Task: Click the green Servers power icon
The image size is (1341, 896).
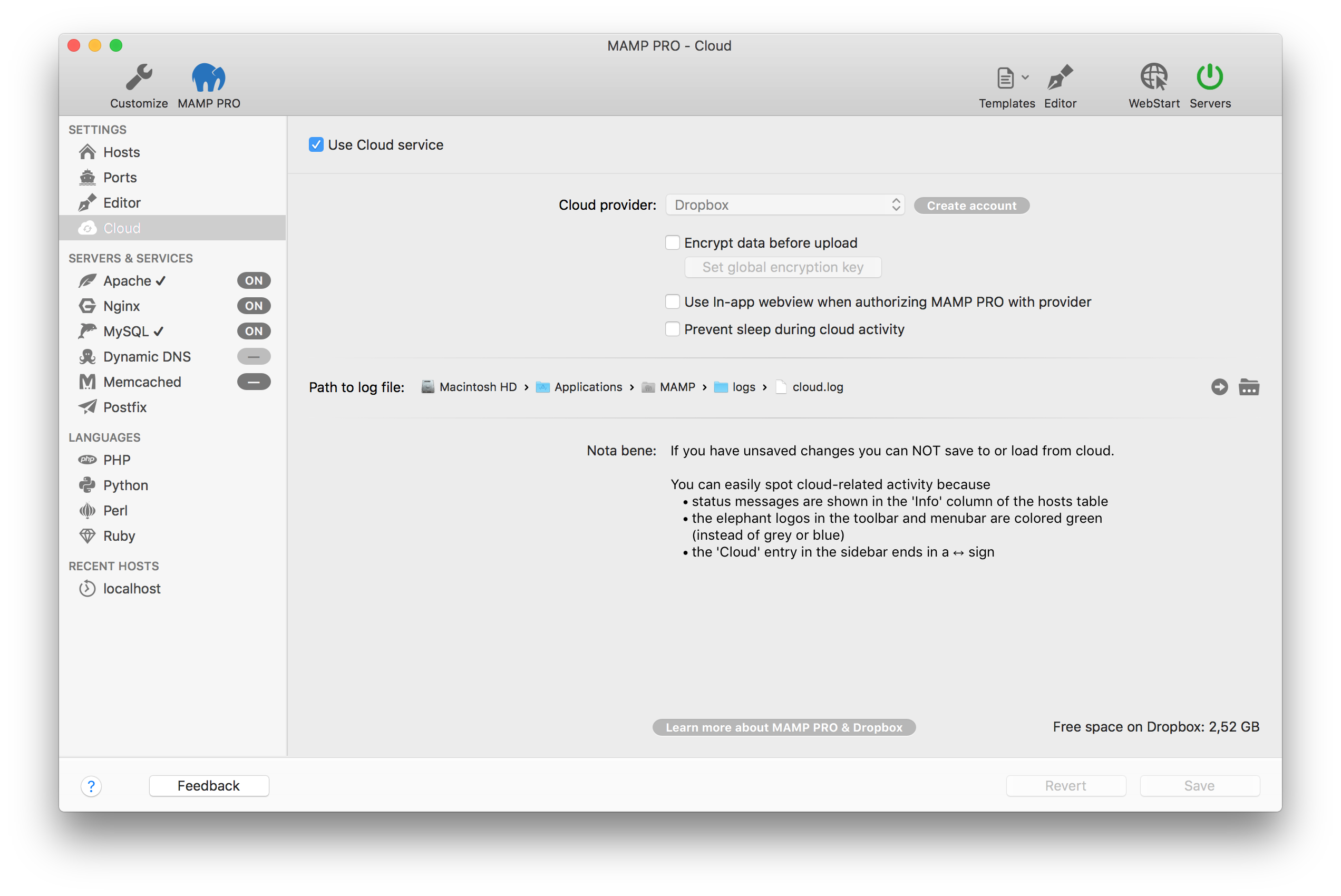Action: (x=1210, y=77)
